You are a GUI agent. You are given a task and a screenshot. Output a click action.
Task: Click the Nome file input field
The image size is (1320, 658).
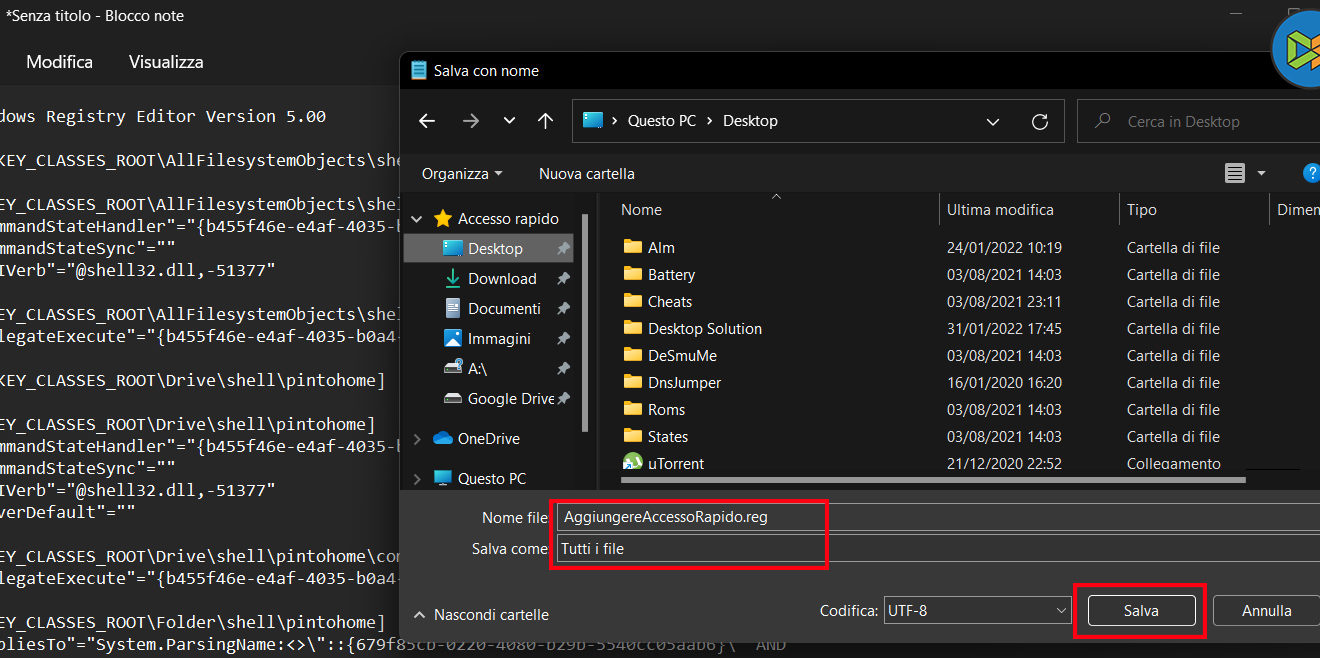pyautogui.click(x=690, y=517)
